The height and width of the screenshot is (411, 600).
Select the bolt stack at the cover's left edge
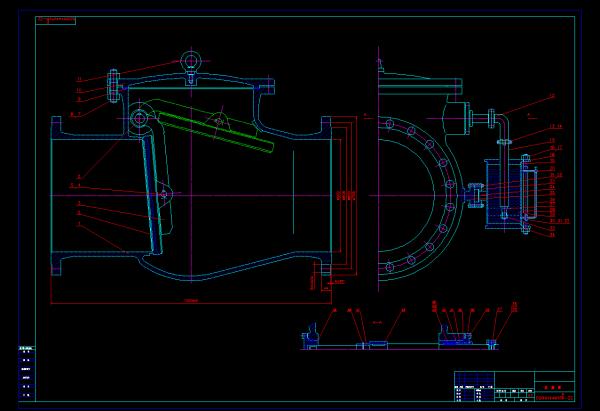(x=114, y=86)
